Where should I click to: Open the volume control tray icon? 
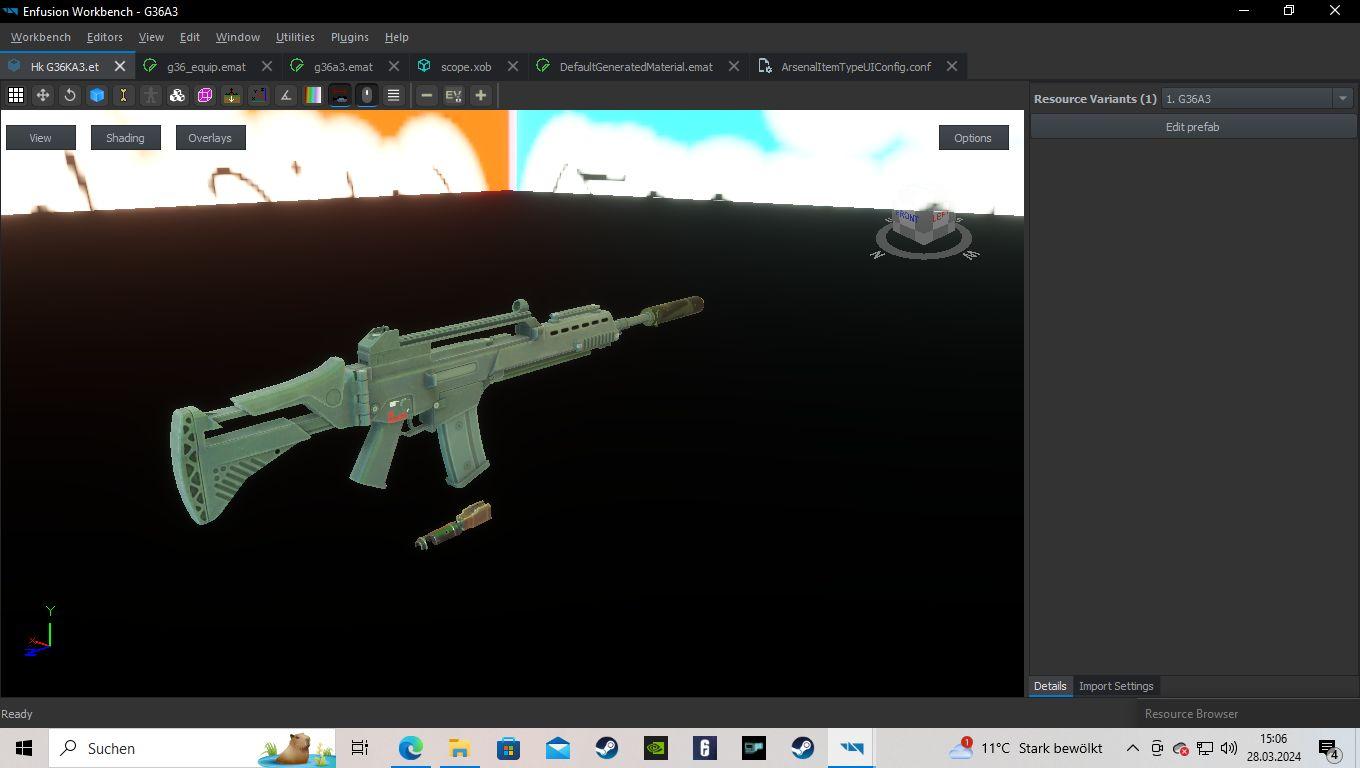click(1229, 748)
